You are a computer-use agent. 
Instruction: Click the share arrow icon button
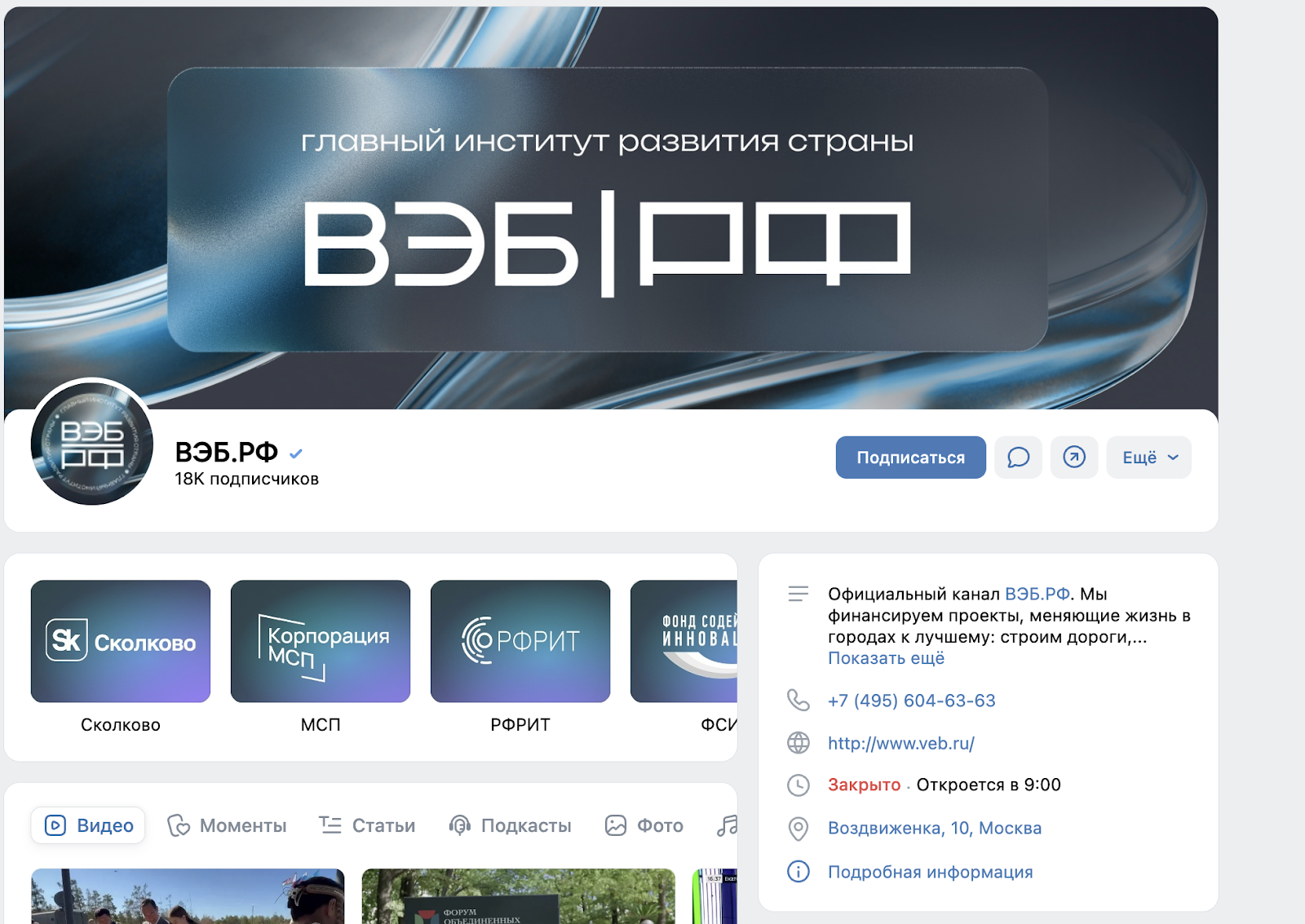click(x=1074, y=458)
